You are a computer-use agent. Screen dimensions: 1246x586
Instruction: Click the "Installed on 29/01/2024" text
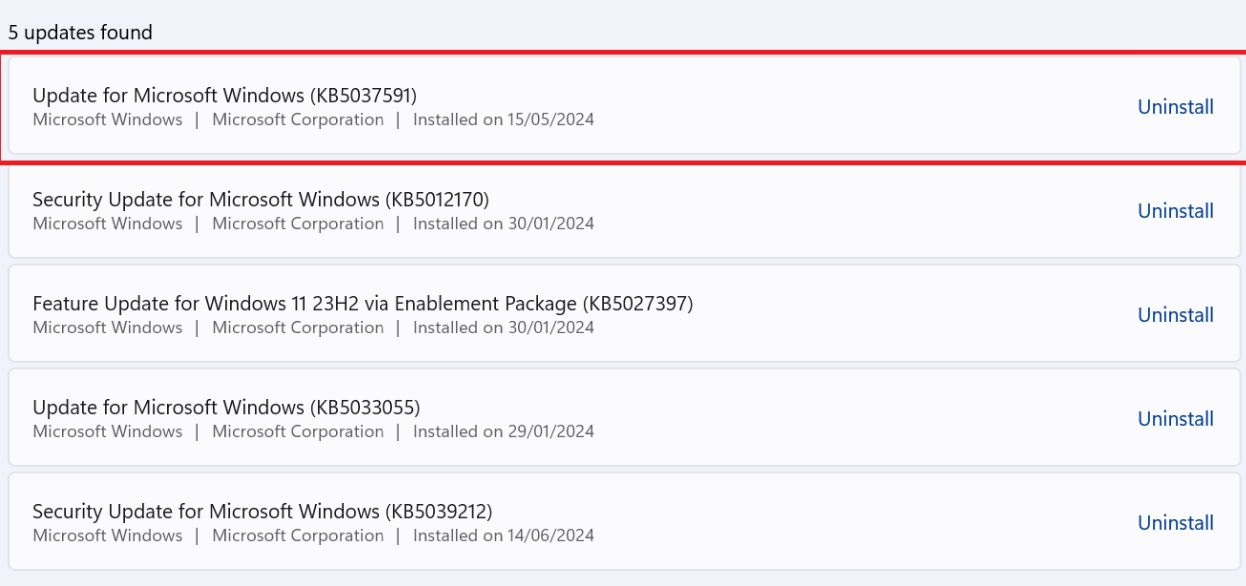point(503,432)
